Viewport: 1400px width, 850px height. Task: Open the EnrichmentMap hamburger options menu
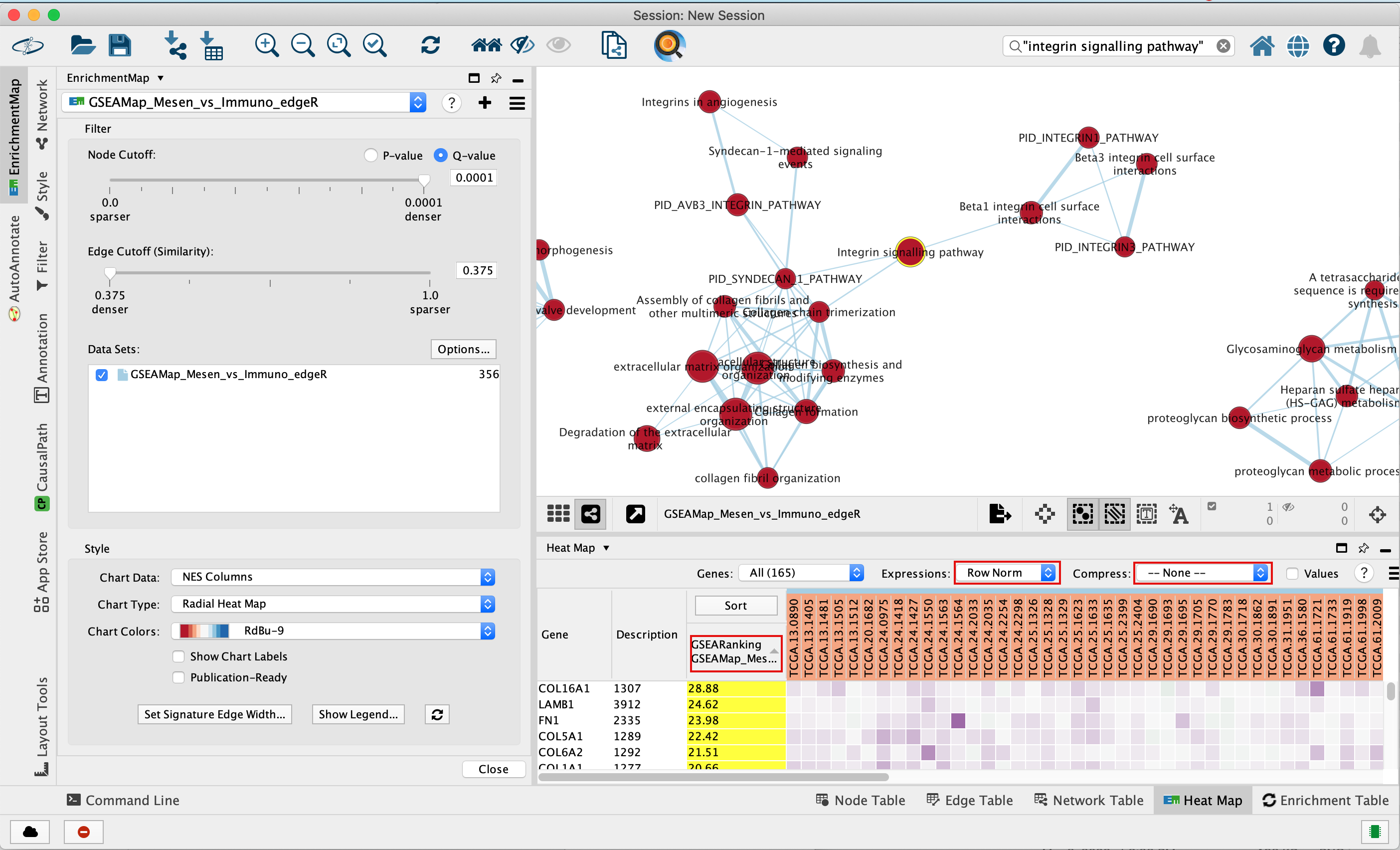517,103
